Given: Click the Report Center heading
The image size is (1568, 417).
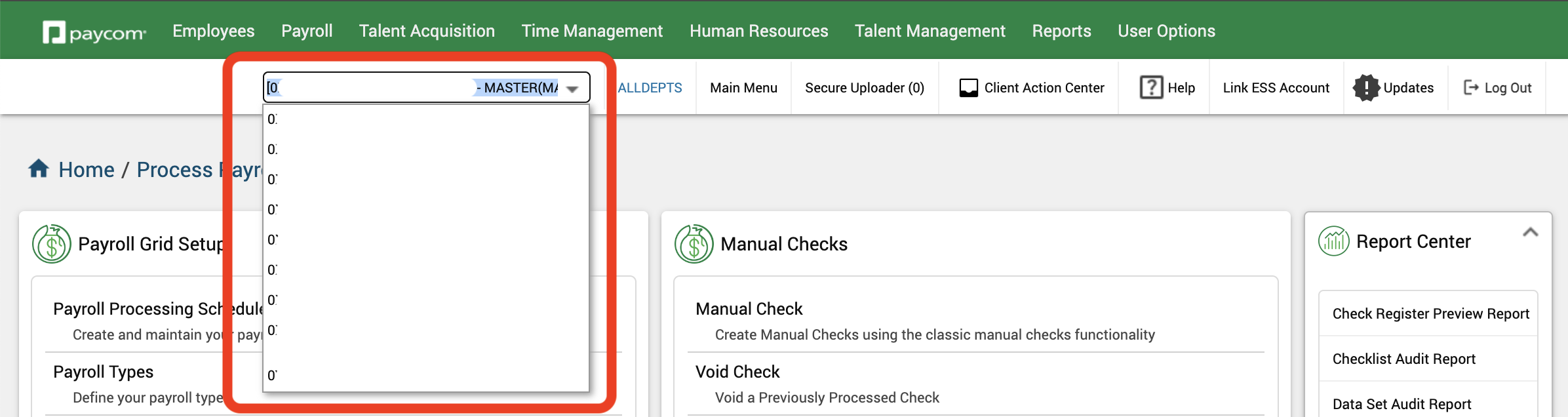Looking at the screenshot, I should (1413, 242).
